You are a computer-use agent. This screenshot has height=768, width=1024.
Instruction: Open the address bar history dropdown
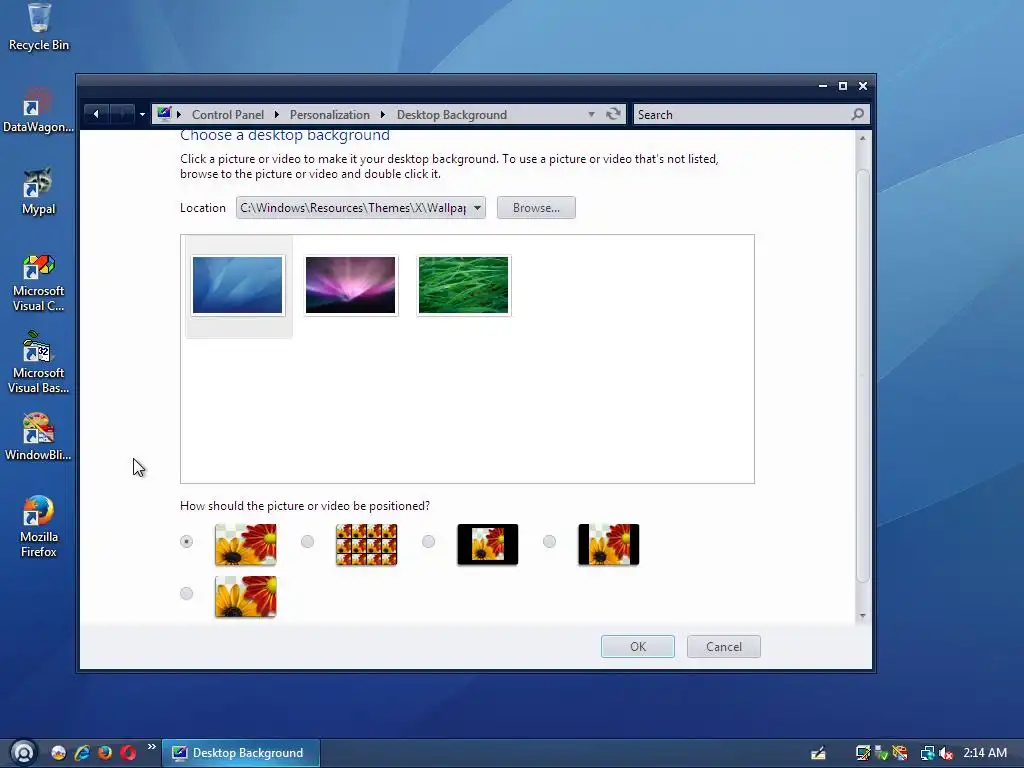tap(591, 114)
